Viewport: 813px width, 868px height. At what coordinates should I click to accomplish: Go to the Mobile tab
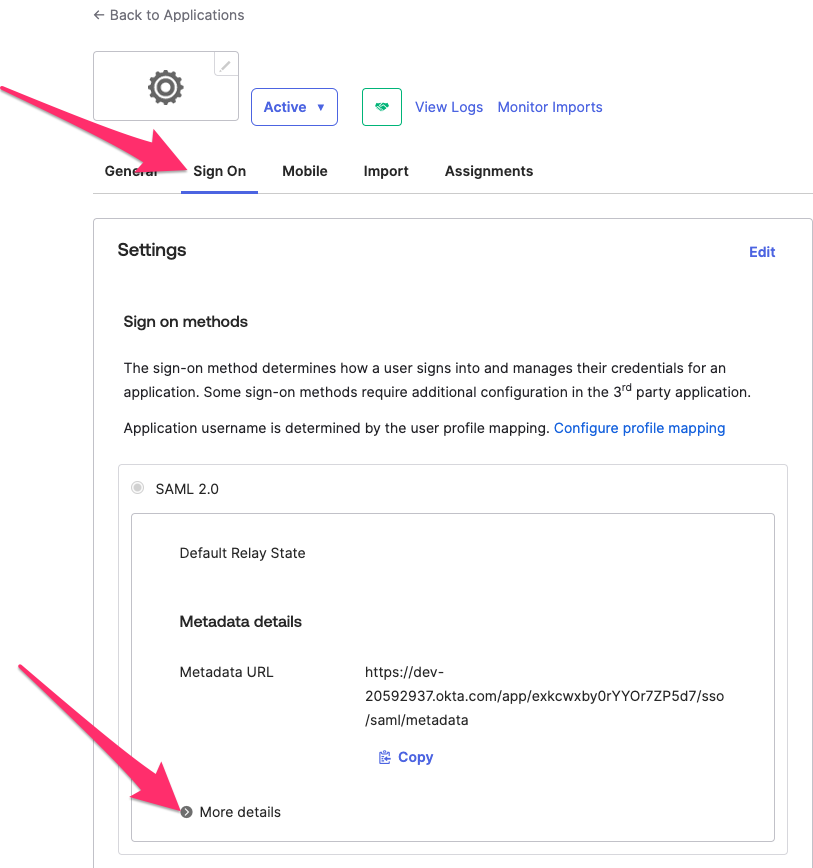point(305,171)
